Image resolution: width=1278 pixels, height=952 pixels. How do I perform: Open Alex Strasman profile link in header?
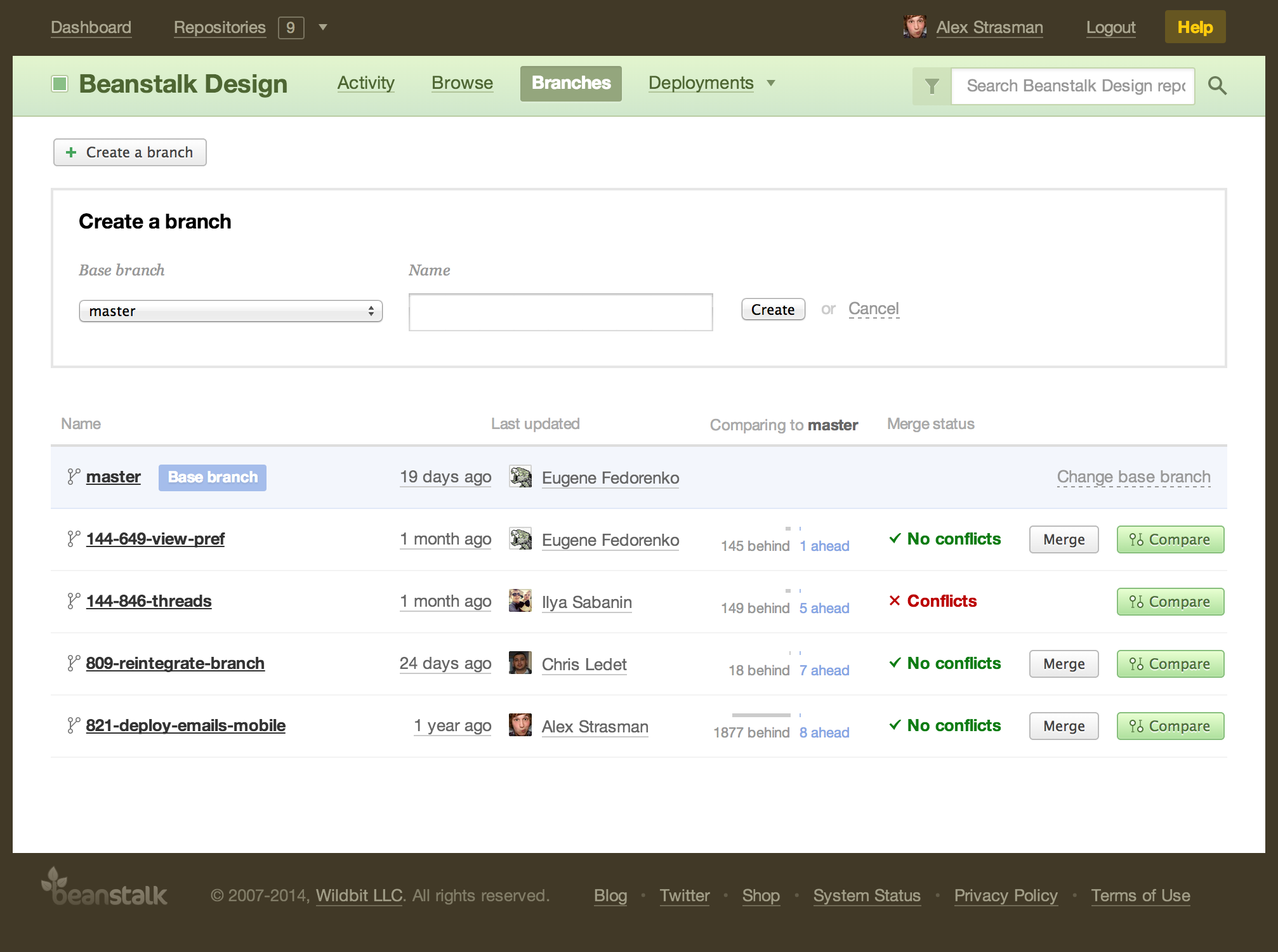989,27
